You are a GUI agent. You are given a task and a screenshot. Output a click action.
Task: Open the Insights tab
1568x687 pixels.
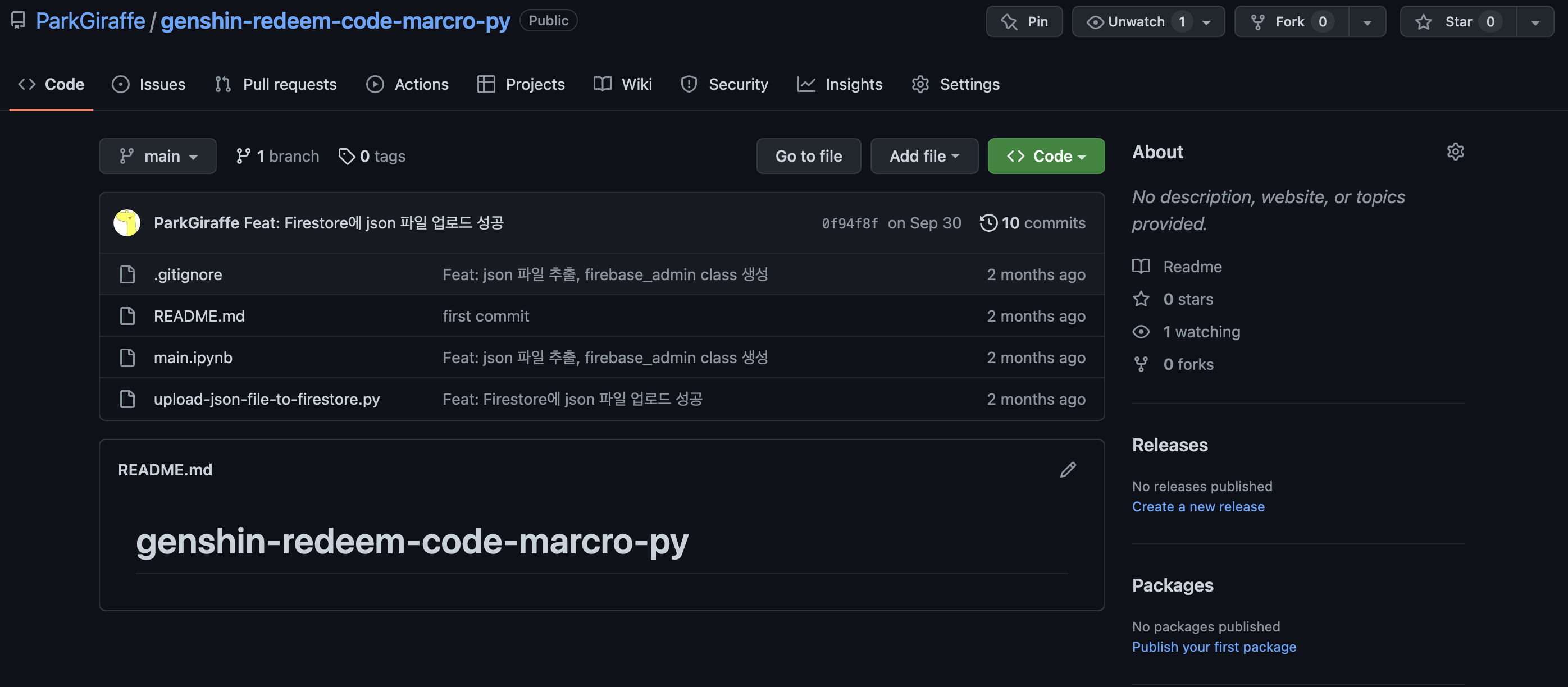click(840, 84)
